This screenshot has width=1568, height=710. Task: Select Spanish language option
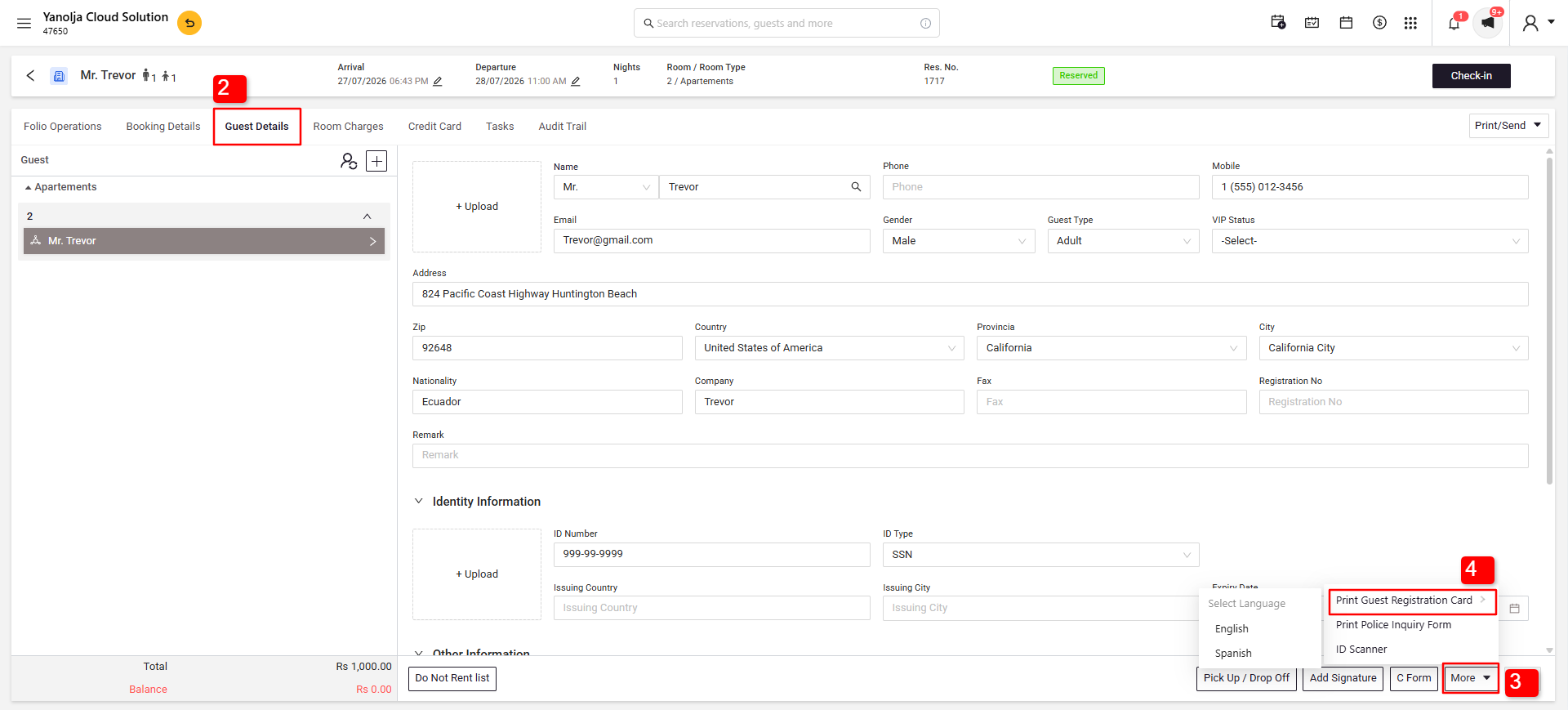(1233, 654)
